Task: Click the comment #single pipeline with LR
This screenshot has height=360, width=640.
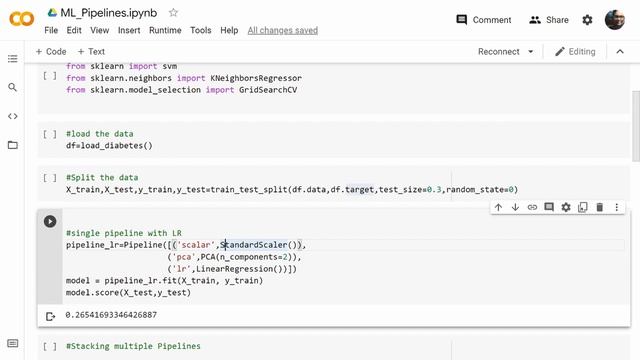Action: 124,233
